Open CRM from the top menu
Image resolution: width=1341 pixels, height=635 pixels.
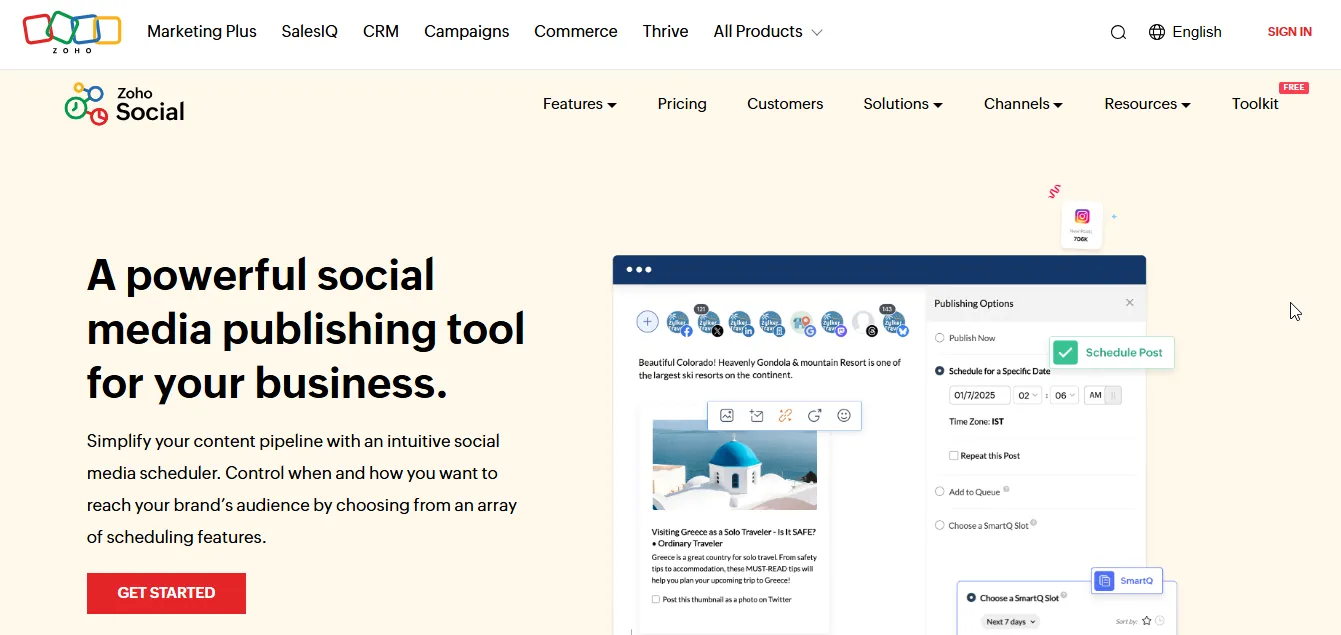pos(381,32)
